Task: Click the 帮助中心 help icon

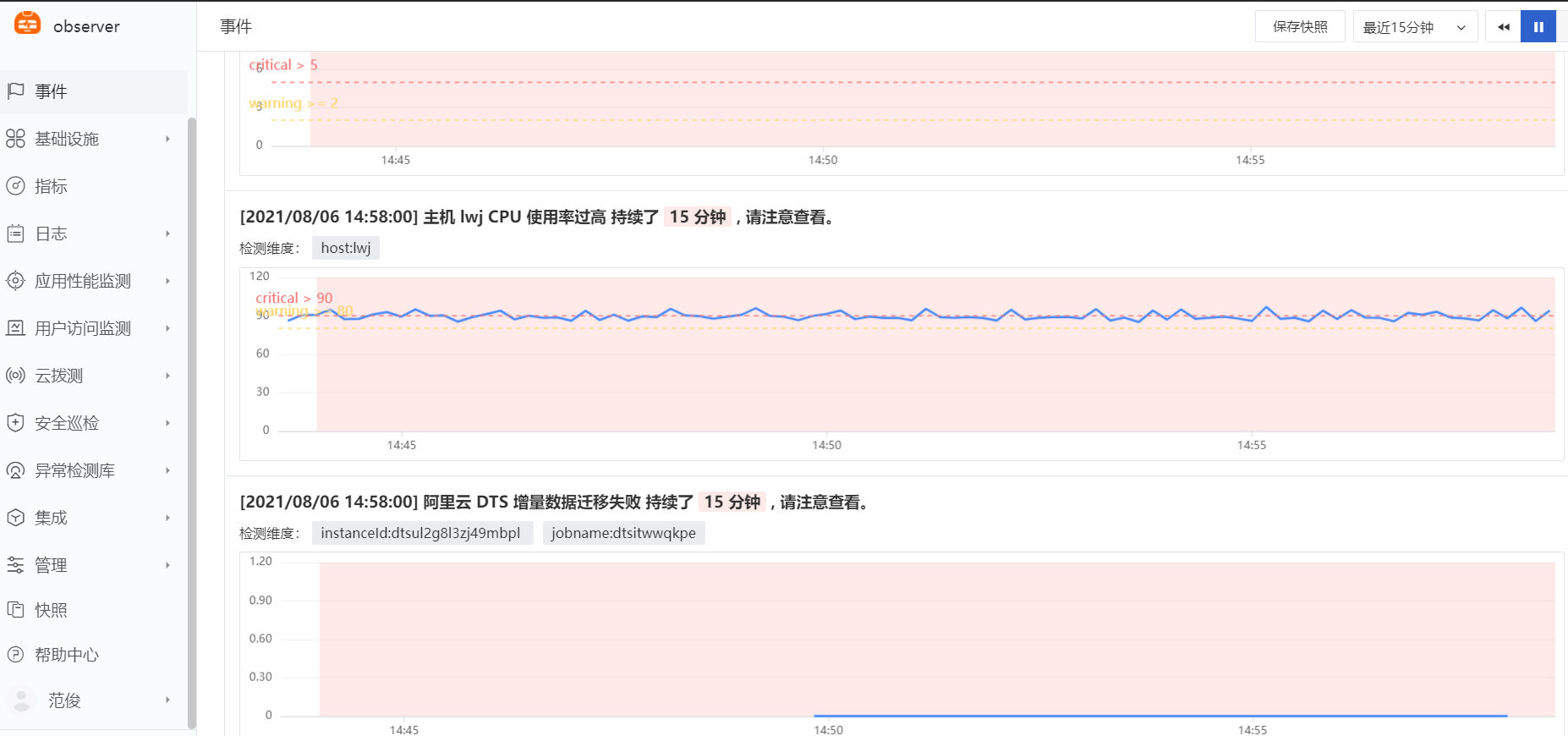Action: tap(15, 654)
